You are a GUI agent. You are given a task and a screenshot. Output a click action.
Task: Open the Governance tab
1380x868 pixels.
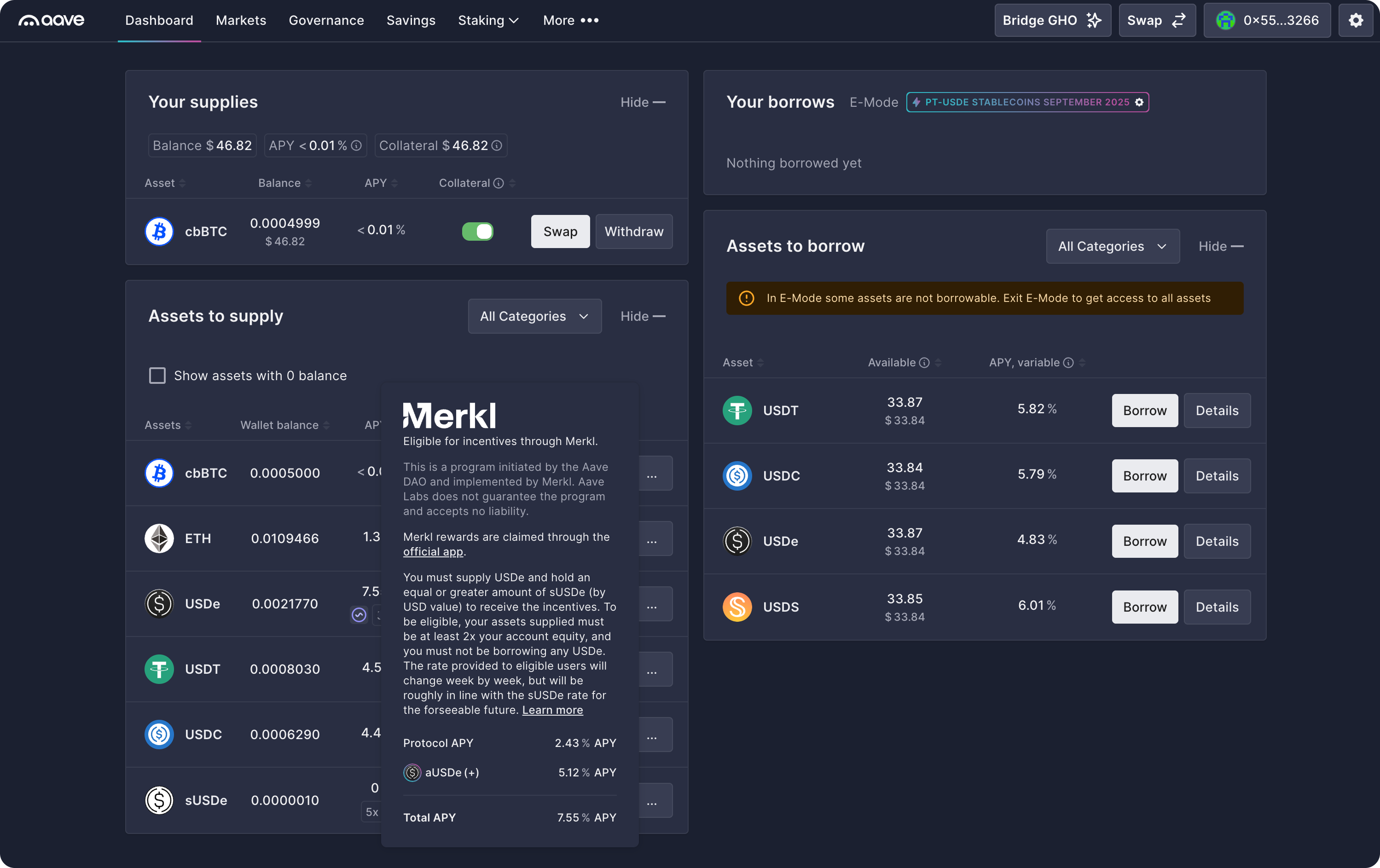(326, 20)
